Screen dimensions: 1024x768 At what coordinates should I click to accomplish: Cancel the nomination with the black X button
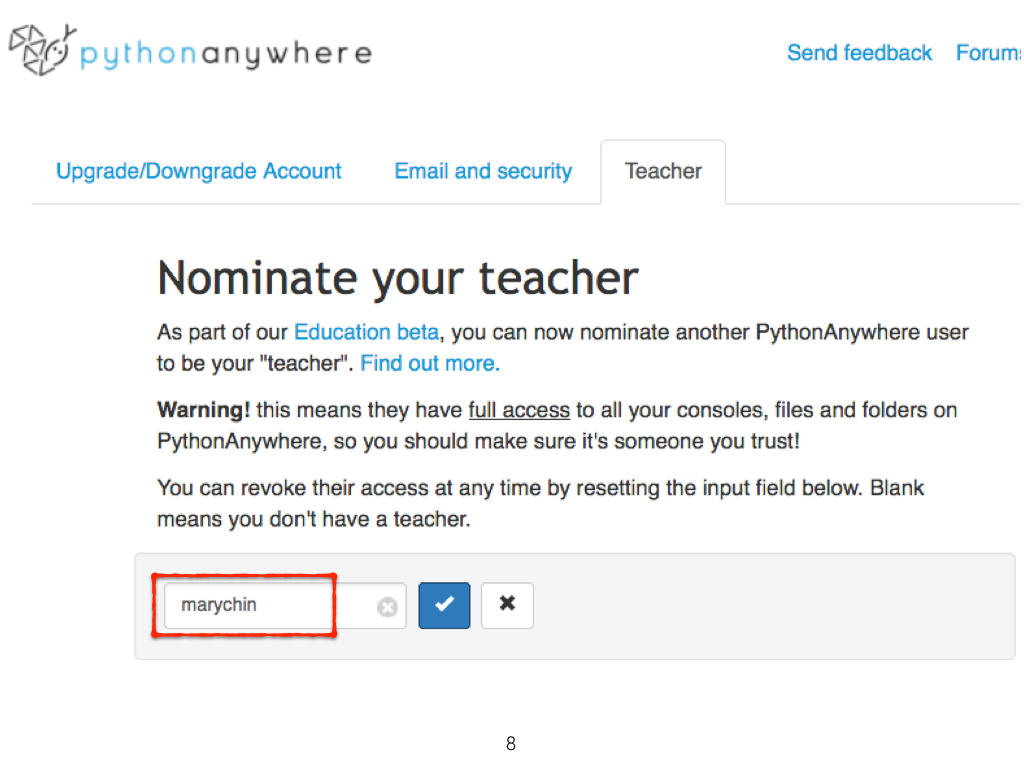tap(507, 605)
